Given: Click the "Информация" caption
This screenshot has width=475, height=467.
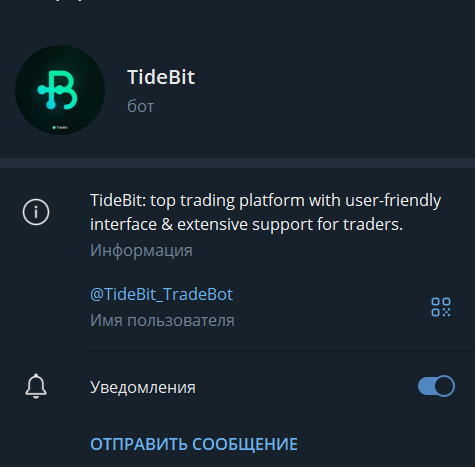Looking at the screenshot, I should (141, 250).
